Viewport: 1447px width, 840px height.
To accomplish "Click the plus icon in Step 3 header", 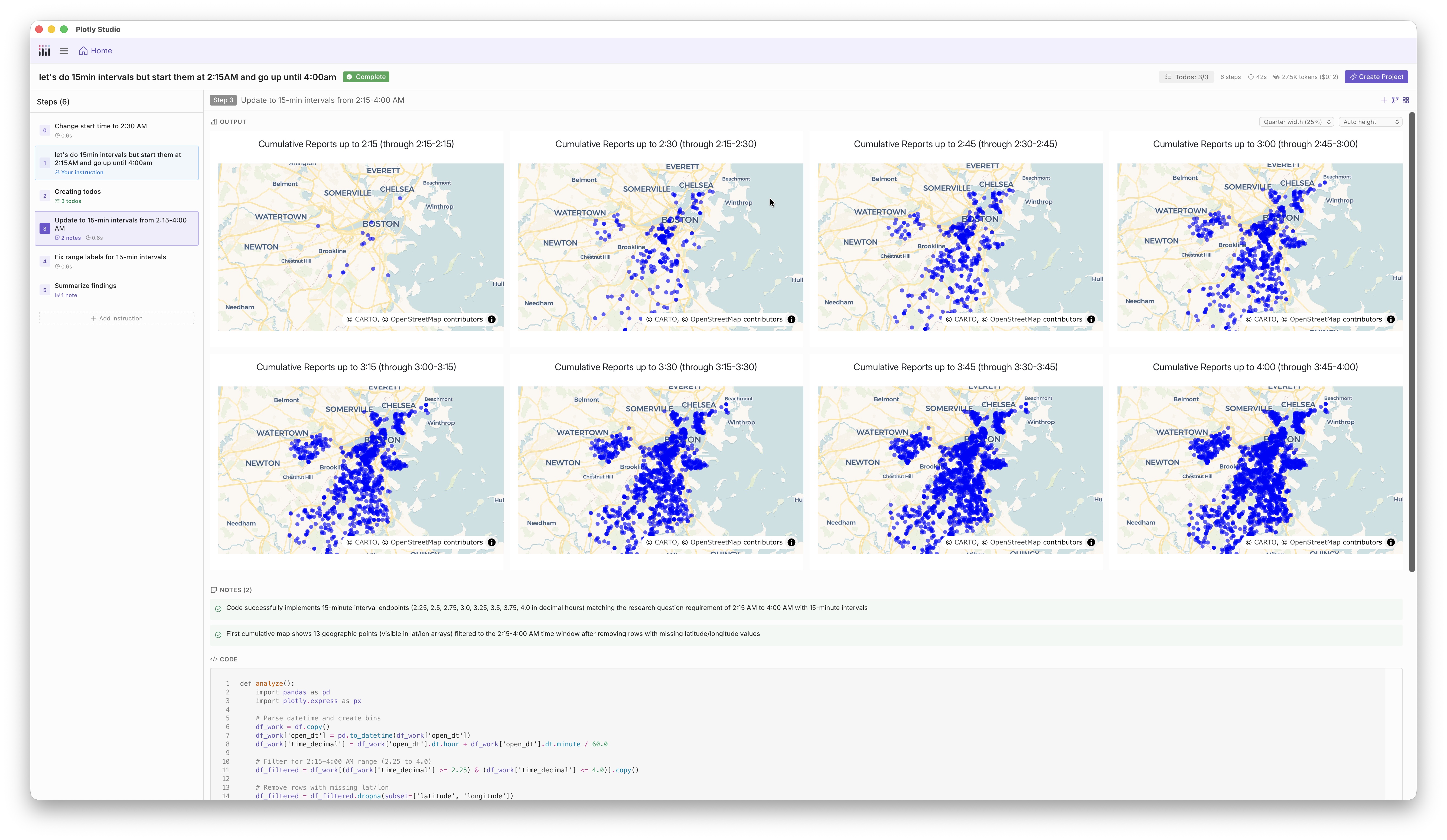I will (1384, 100).
